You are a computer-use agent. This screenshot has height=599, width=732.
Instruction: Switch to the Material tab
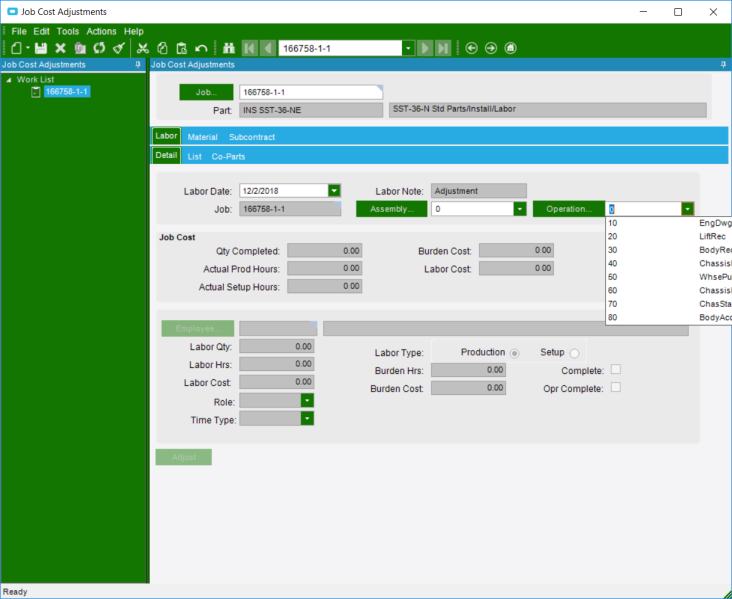coord(203,137)
